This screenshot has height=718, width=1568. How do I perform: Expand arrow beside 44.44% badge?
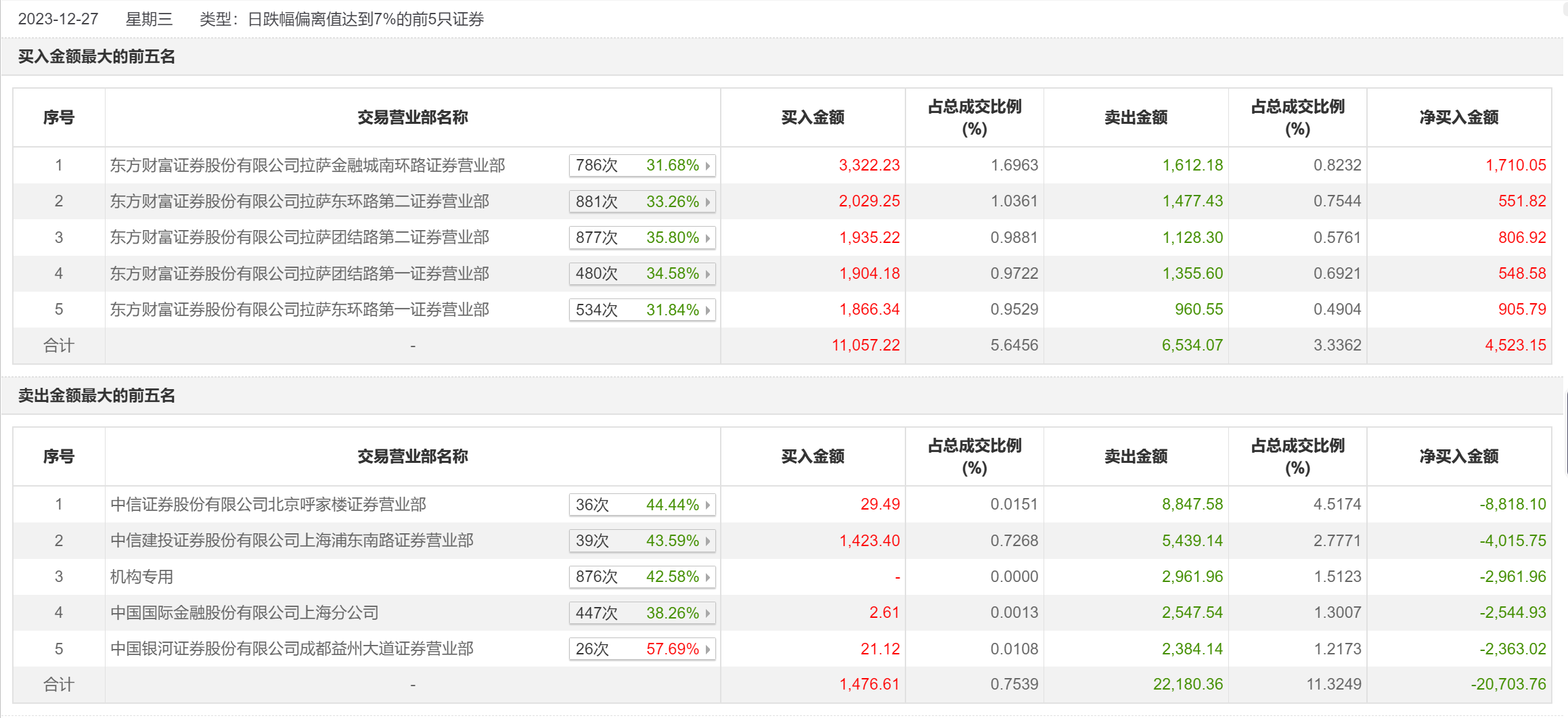coord(708,506)
